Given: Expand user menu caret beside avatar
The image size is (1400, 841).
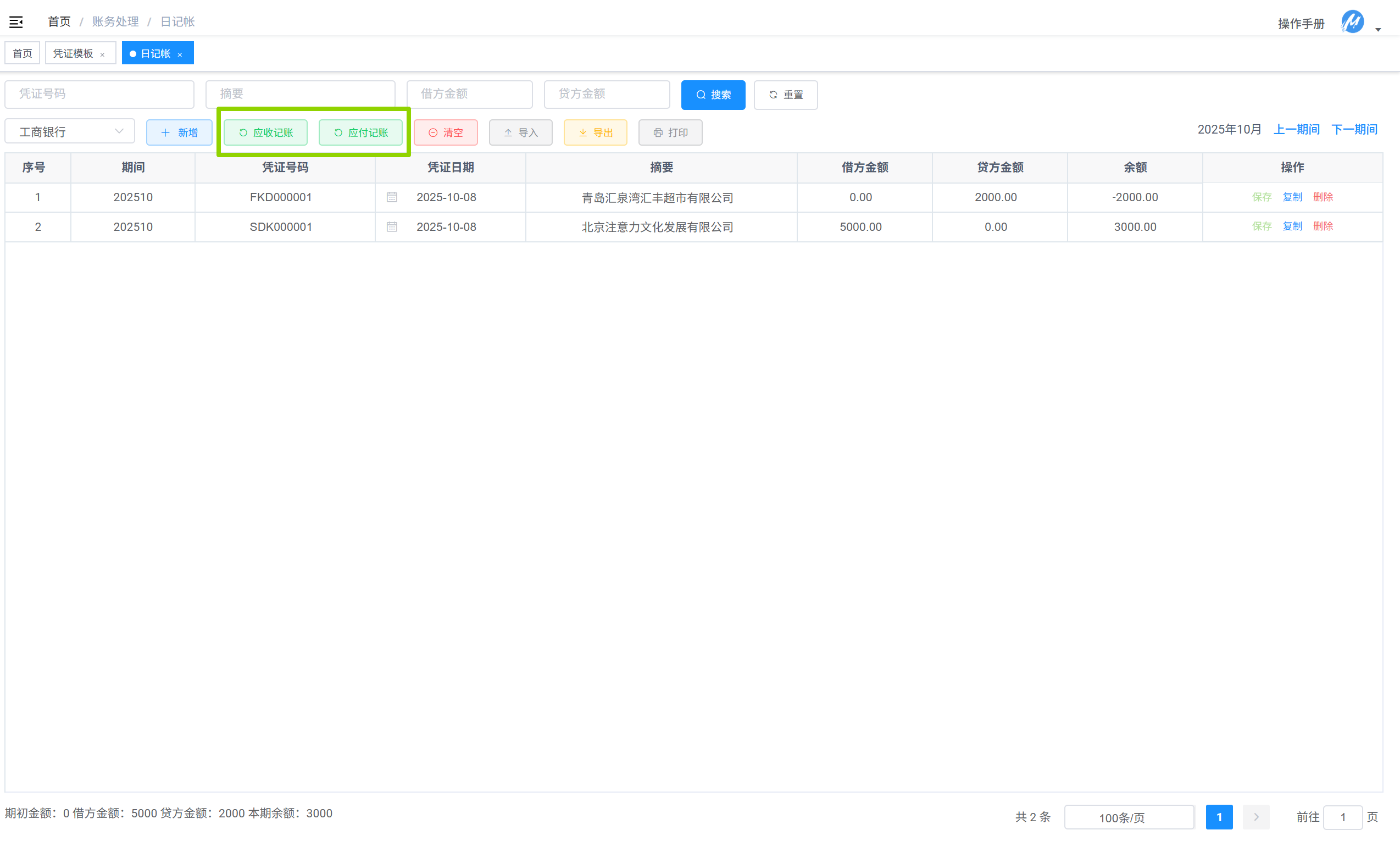Looking at the screenshot, I should [x=1379, y=29].
